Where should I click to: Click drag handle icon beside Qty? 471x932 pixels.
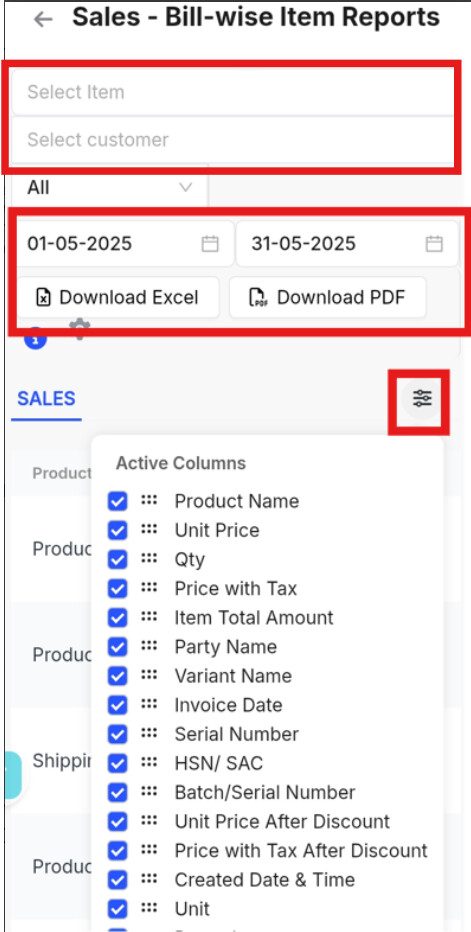click(x=149, y=559)
